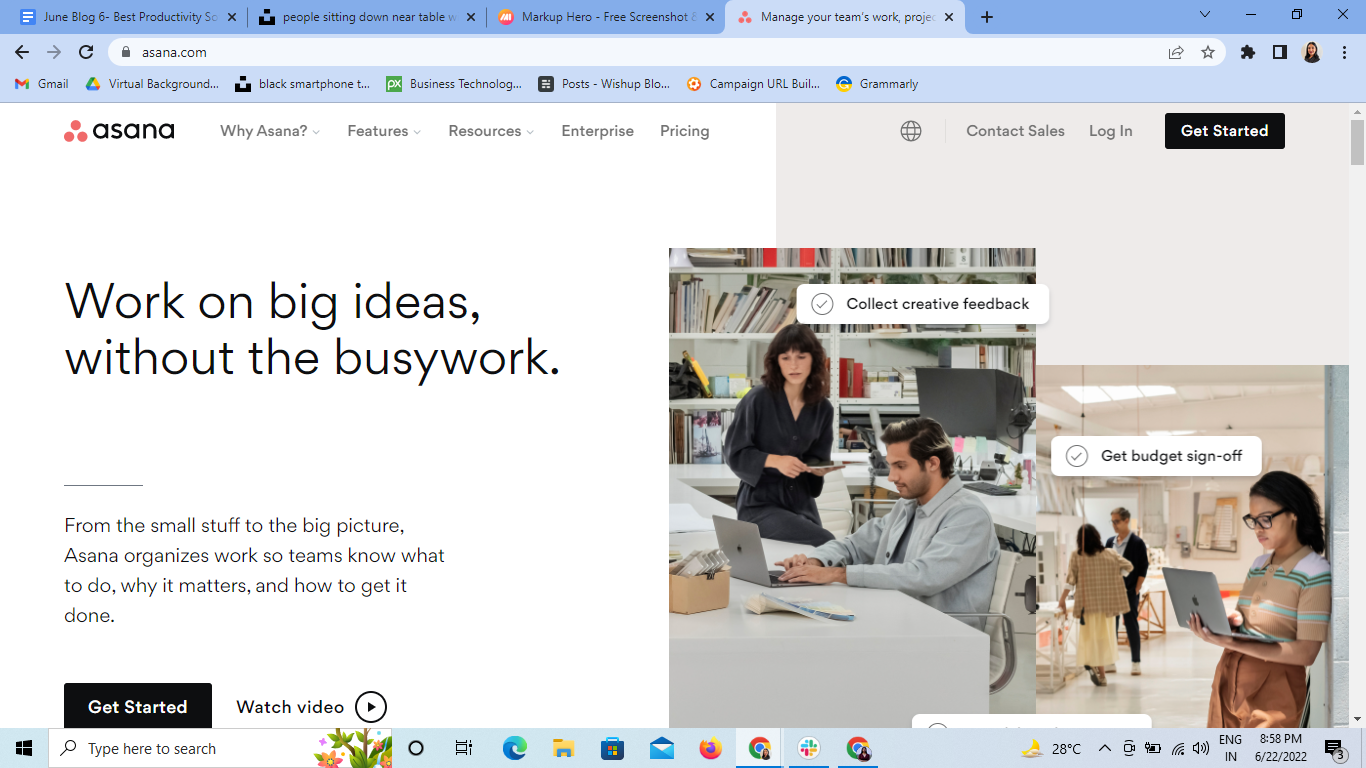This screenshot has width=1366, height=768.
Task: Open the Enterprise page link
Action: click(x=597, y=131)
